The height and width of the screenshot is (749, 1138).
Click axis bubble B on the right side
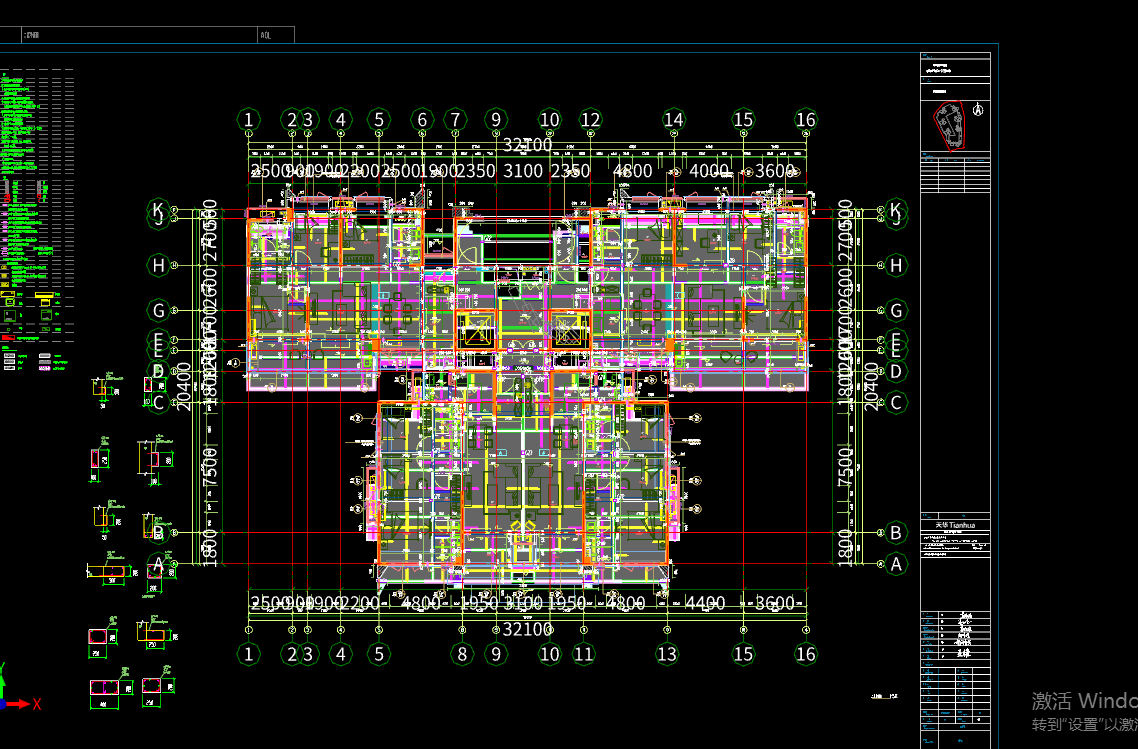click(x=896, y=533)
